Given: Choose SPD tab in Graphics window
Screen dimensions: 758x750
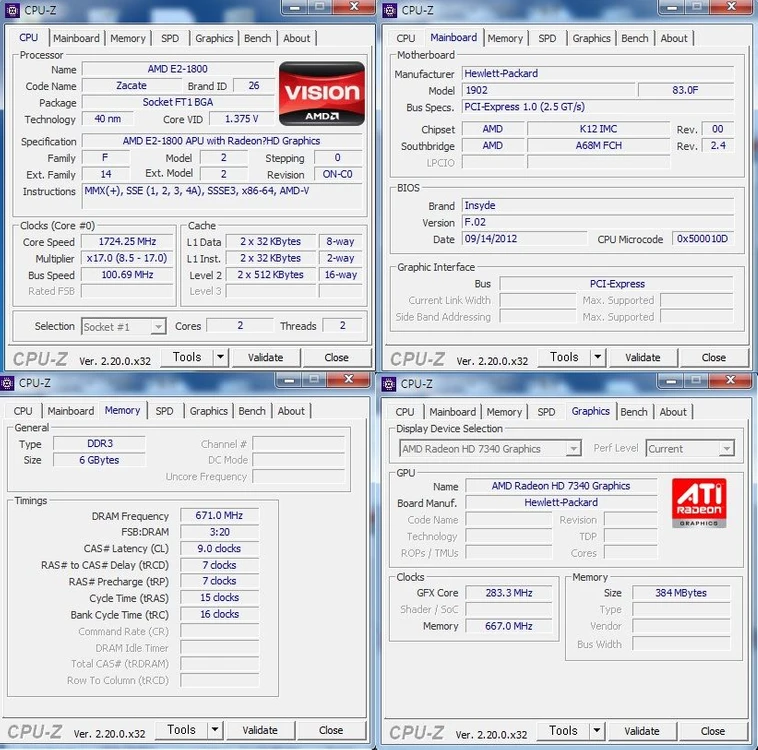Looking at the screenshot, I should 546,412.
